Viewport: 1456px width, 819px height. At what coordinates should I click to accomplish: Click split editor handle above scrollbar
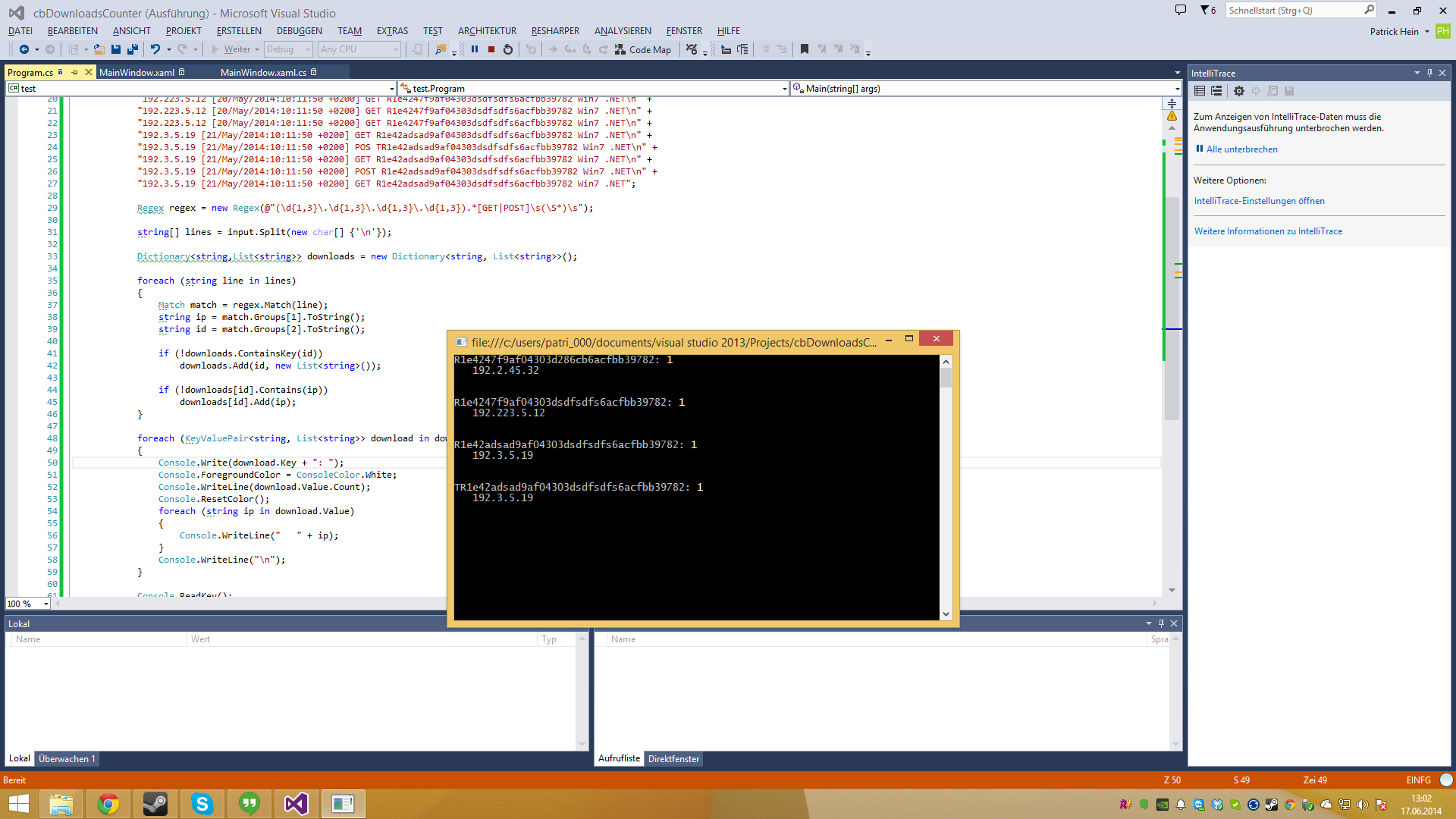pyautogui.click(x=1172, y=102)
